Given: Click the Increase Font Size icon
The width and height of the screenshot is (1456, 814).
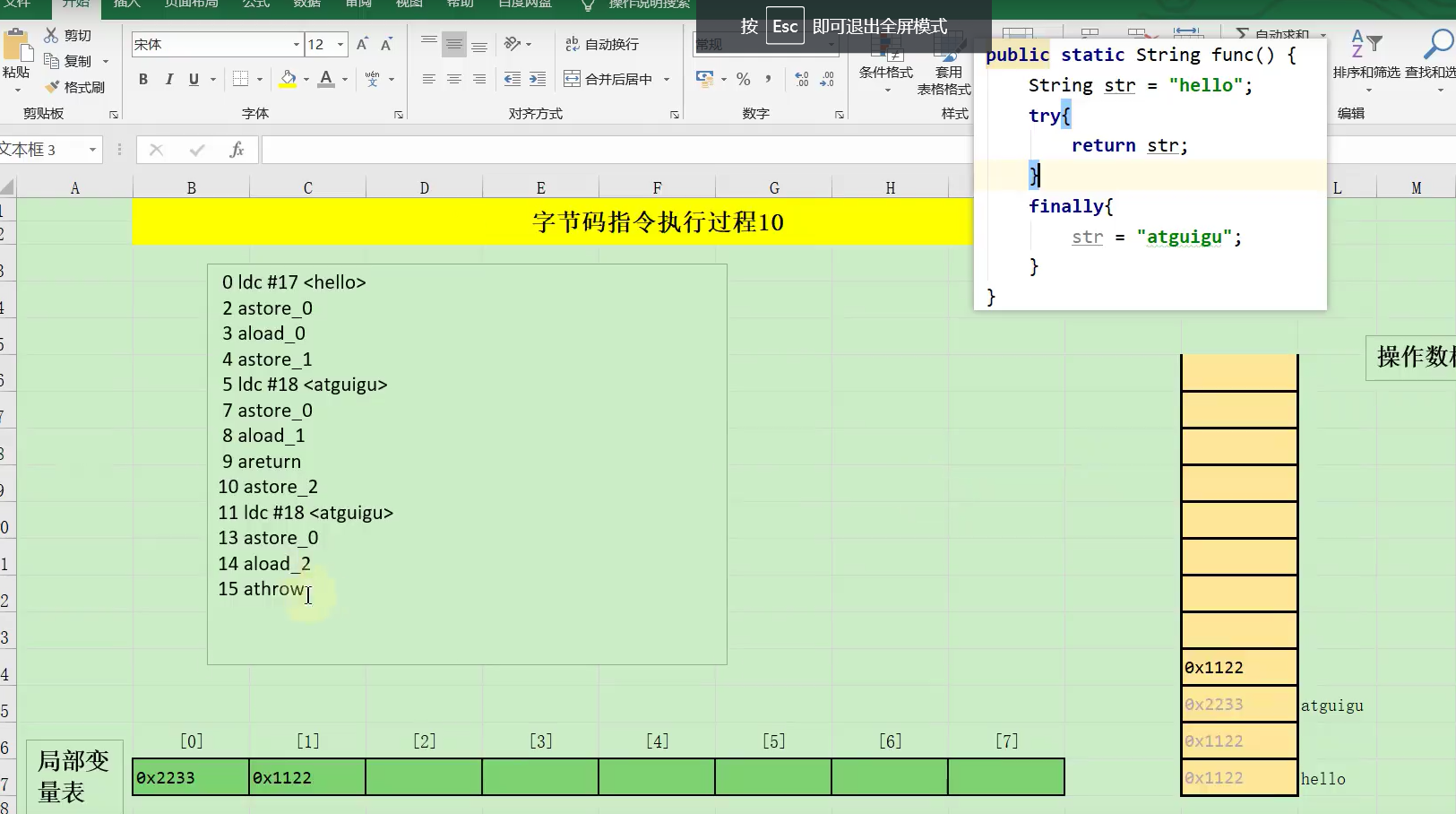Looking at the screenshot, I should 362,44.
